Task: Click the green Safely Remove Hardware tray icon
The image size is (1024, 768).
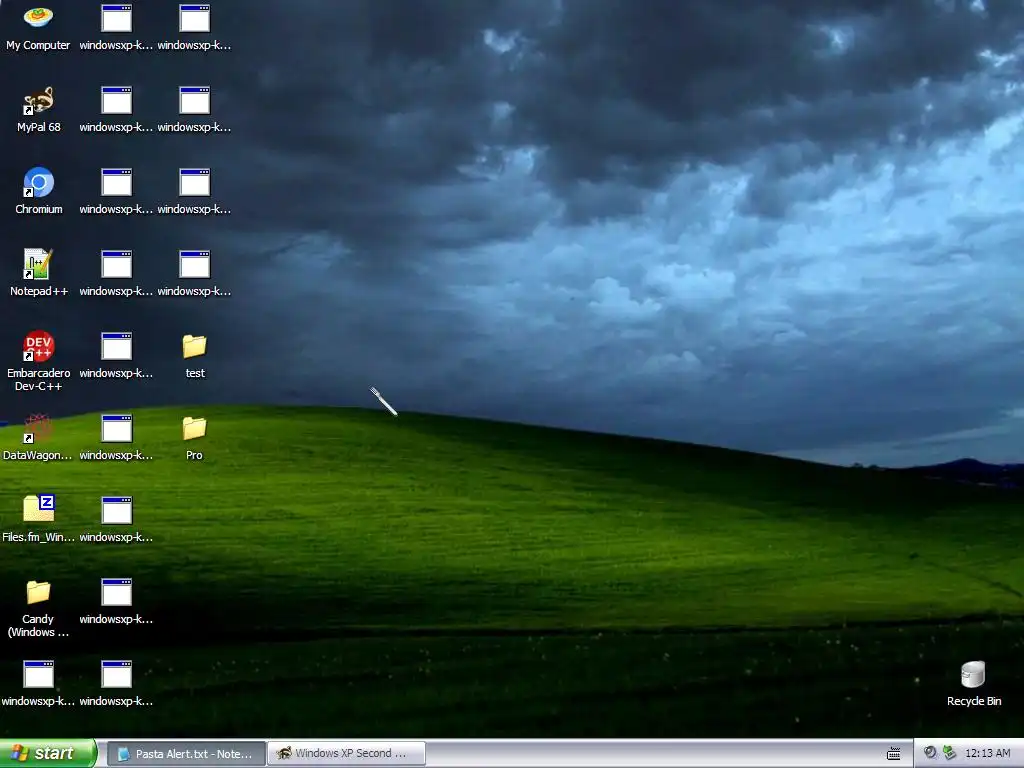Action: tap(949, 753)
